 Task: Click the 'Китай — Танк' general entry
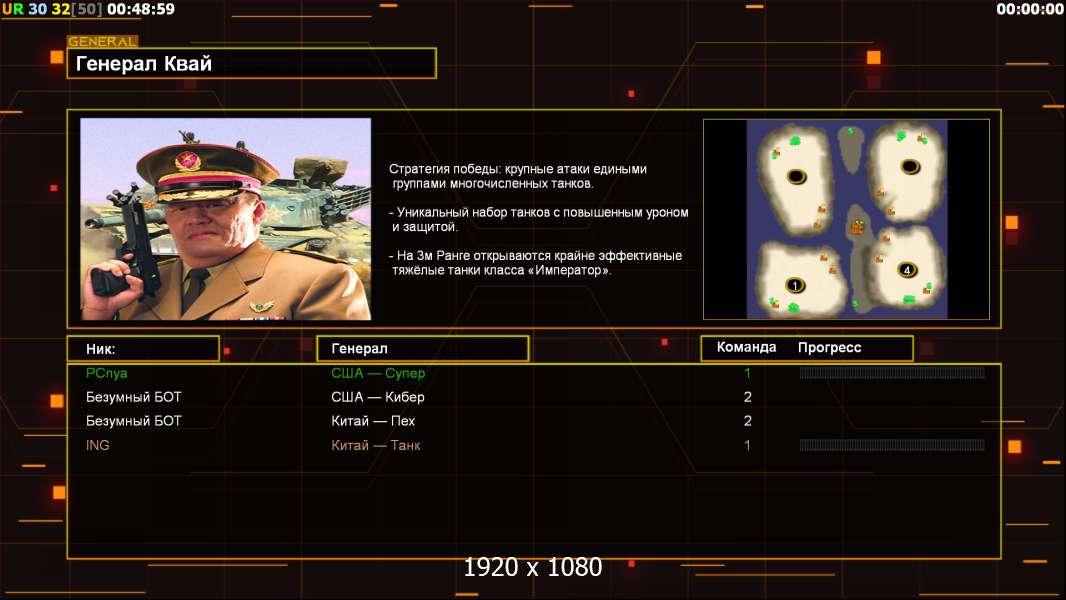click(x=375, y=445)
